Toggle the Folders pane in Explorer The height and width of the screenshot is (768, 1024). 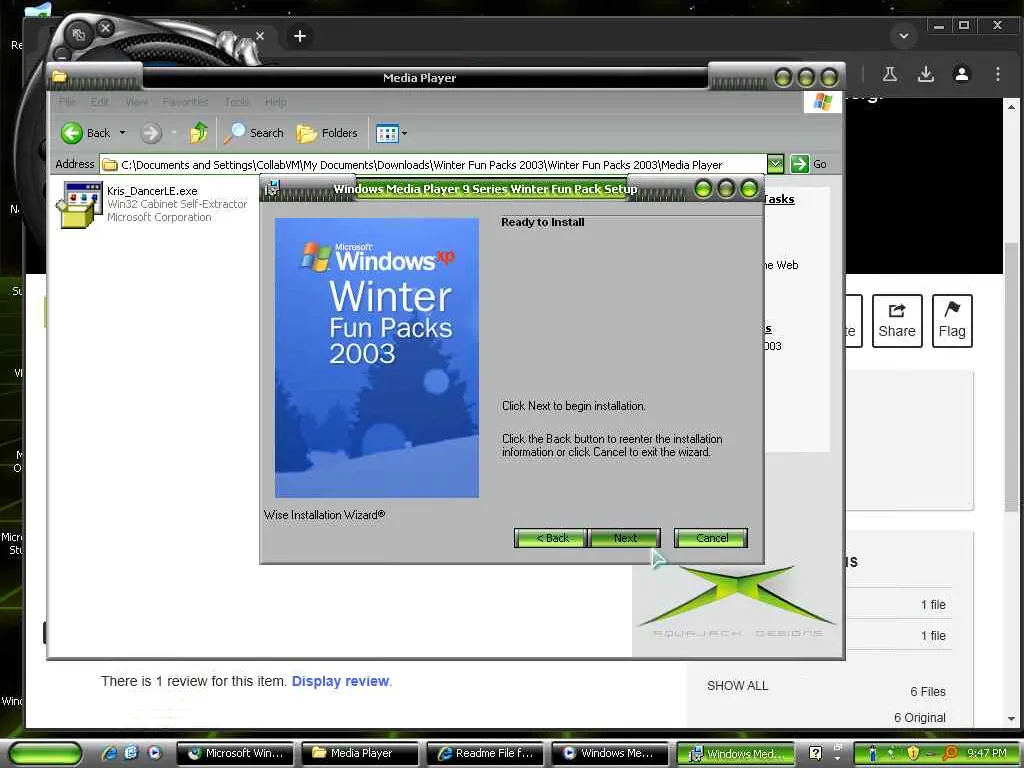(x=327, y=133)
